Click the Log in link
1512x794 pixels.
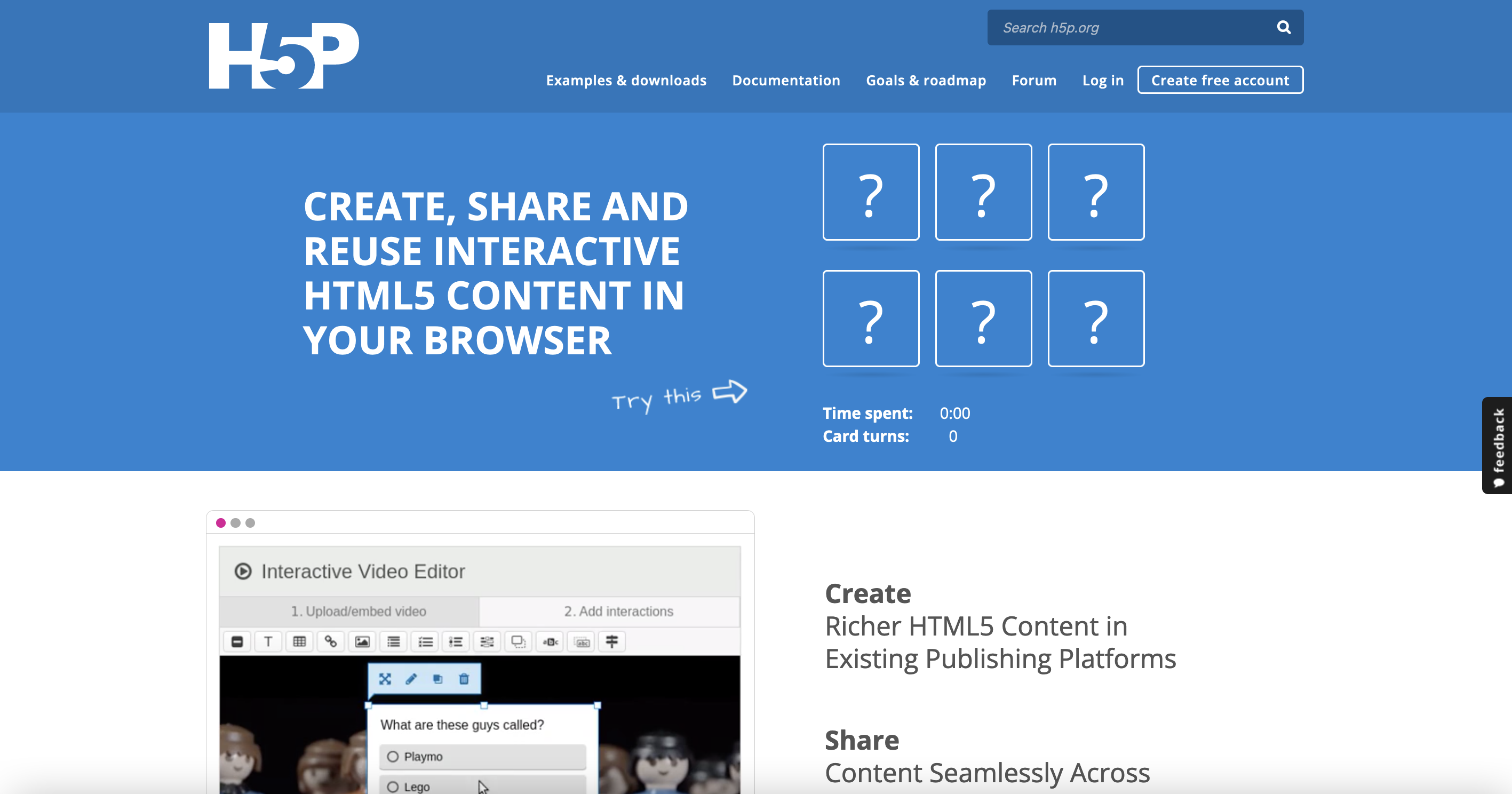pyautogui.click(x=1102, y=81)
